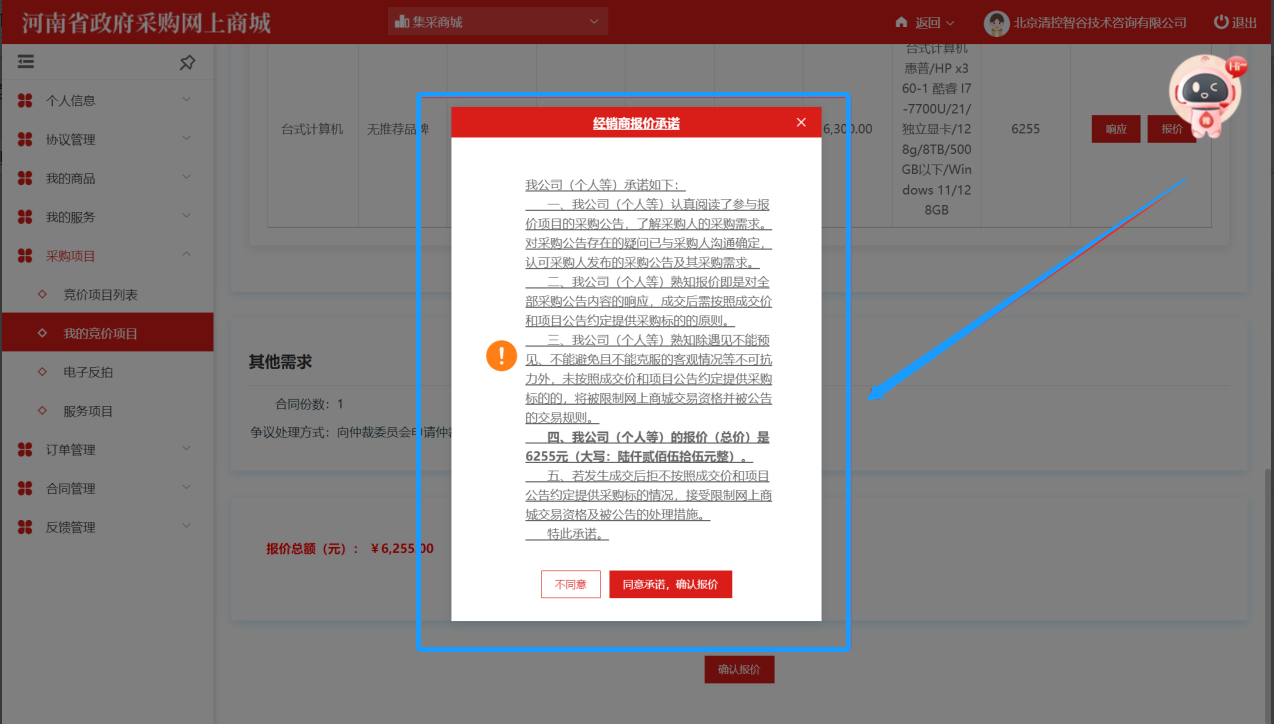
Task: Click the home icon next to 返回
Action: pyautogui.click(x=901, y=22)
